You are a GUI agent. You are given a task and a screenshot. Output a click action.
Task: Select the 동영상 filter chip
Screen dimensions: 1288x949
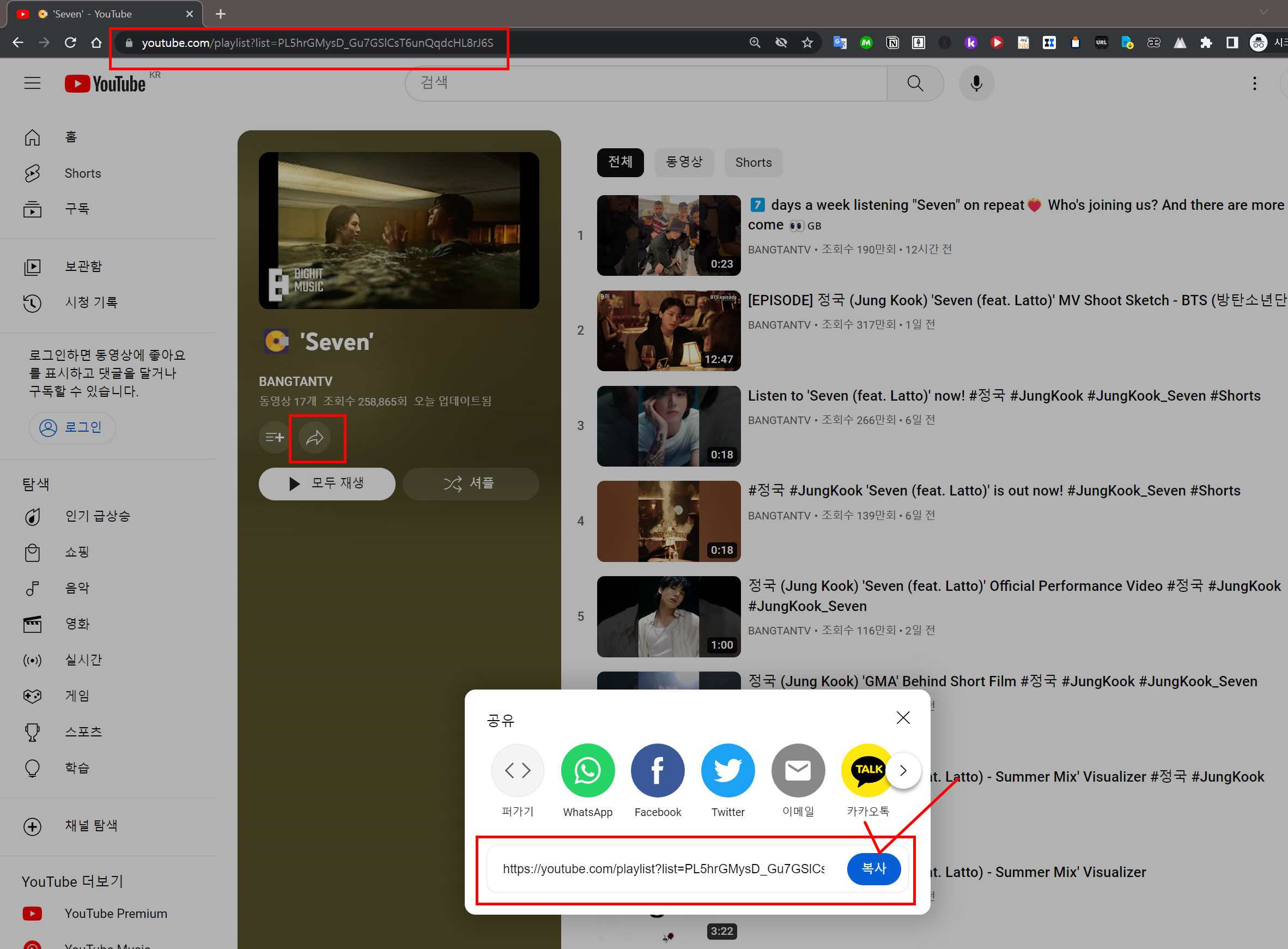point(684,162)
